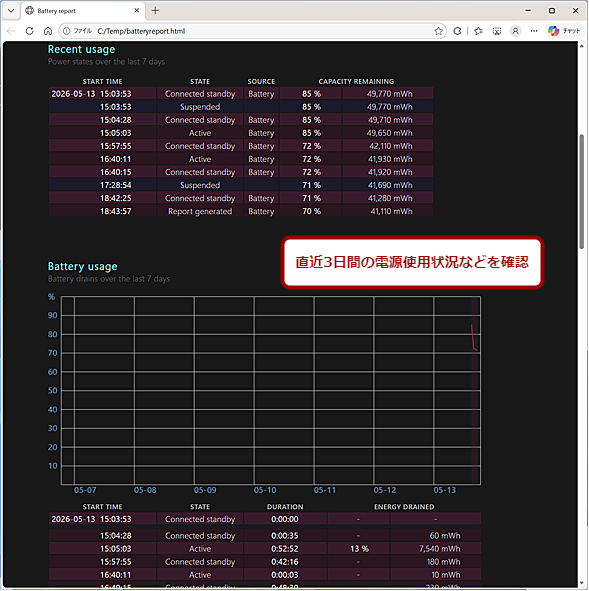
Task: Click the Battery usage heading
Action: pos(83,266)
